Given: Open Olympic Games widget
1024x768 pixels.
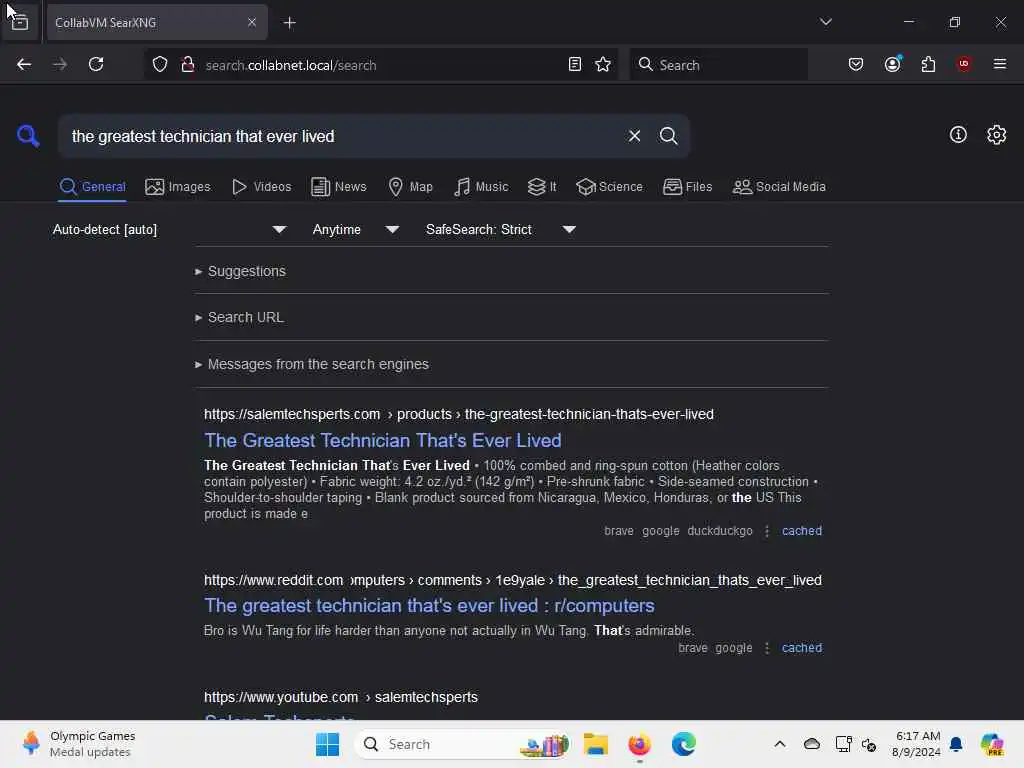Looking at the screenshot, I should click(78, 744).
